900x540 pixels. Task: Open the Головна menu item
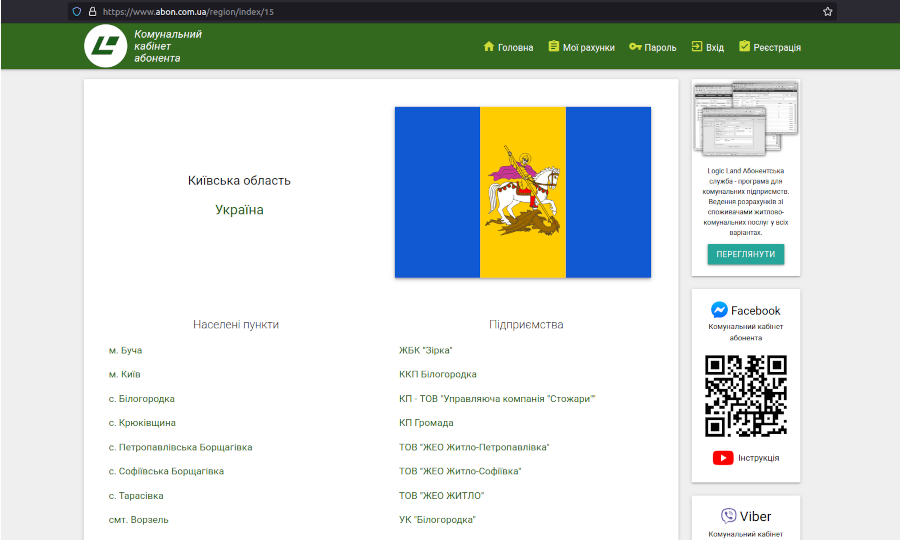(x=515, y=48)
